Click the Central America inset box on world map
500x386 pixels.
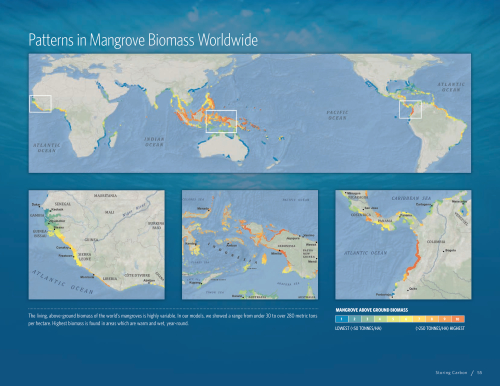[410, 109]
